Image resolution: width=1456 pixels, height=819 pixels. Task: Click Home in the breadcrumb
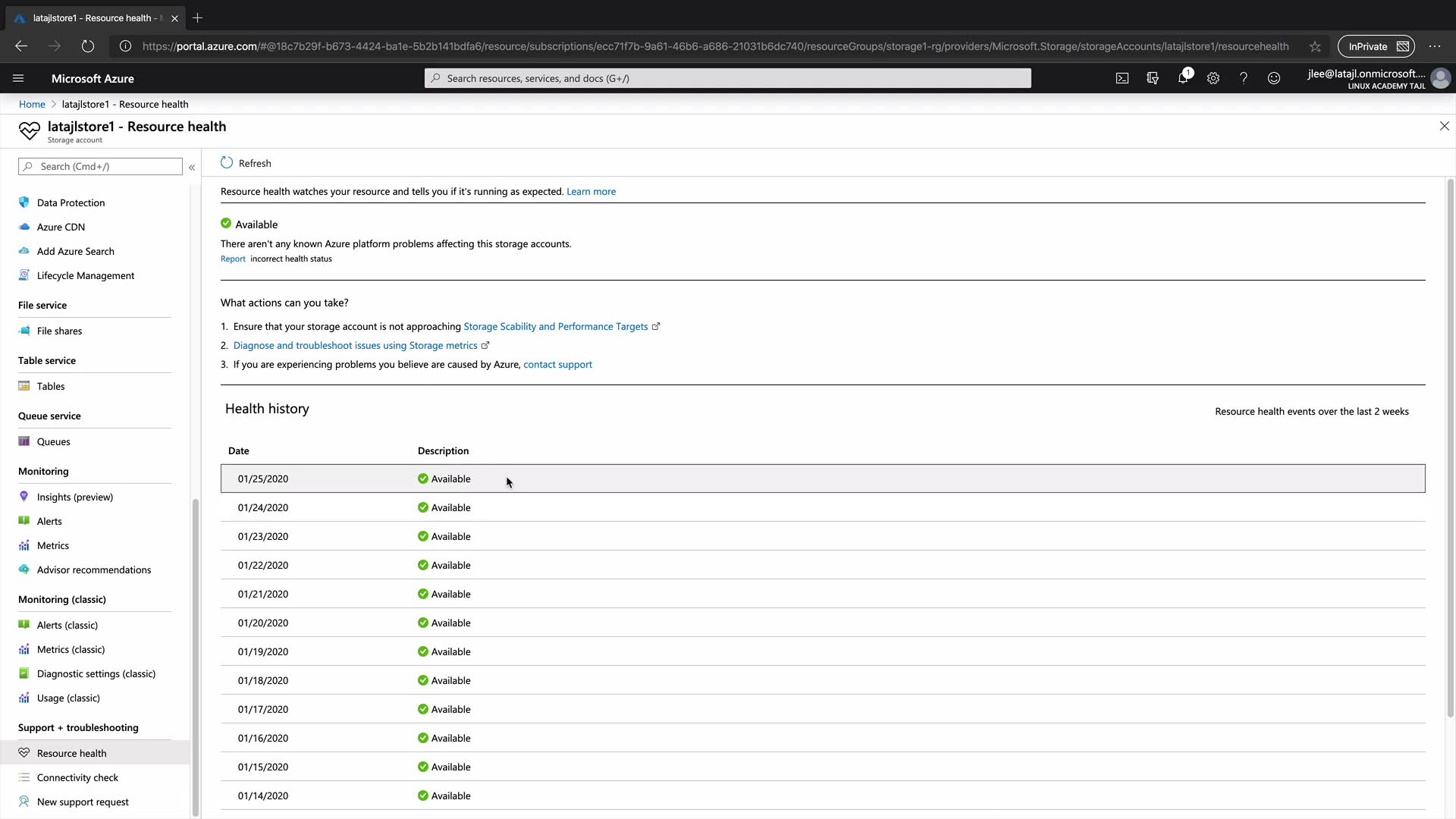[32, 105]
